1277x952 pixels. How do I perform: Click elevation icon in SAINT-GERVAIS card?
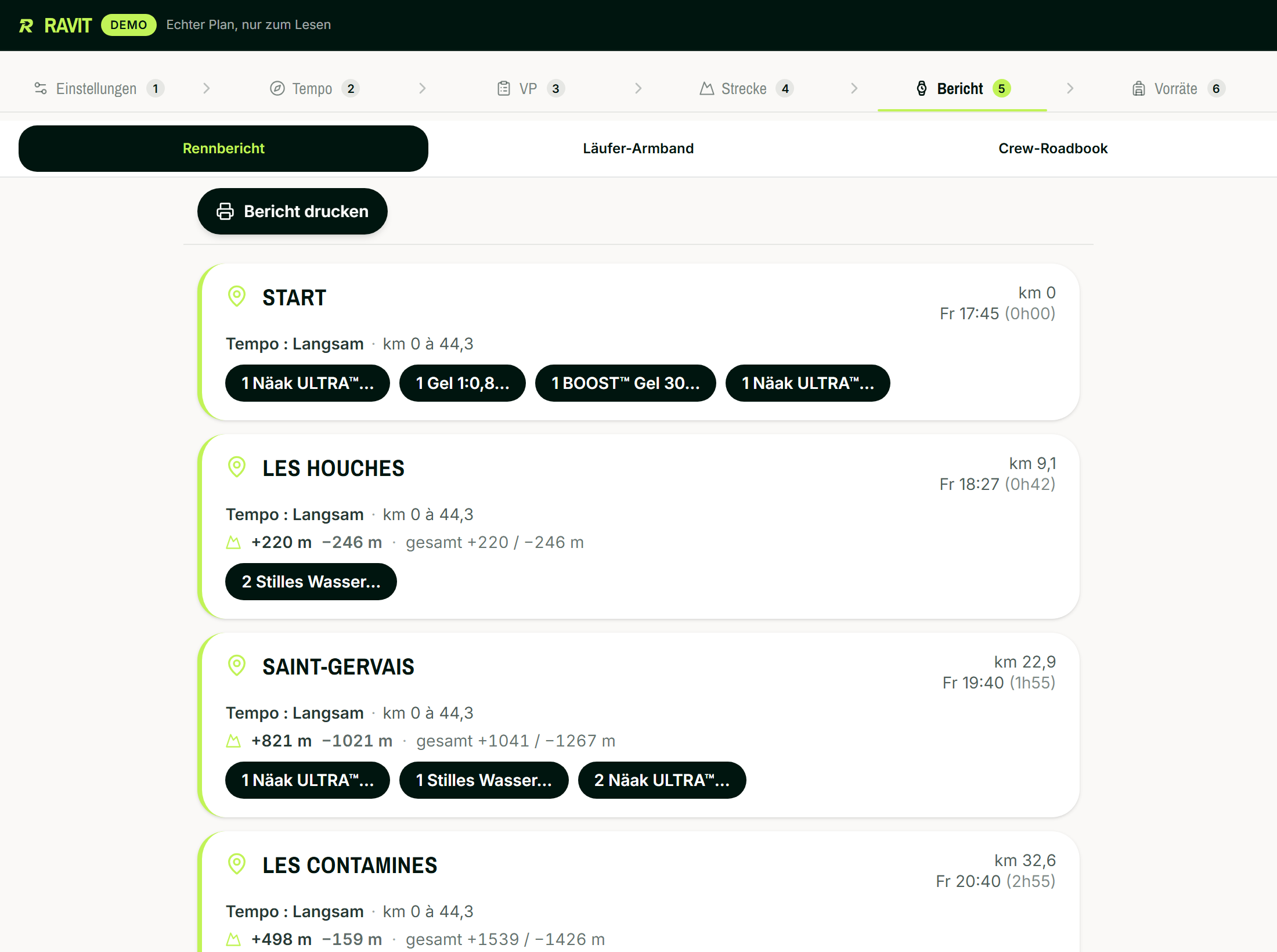pyautogui.click(x=233, y=741)
